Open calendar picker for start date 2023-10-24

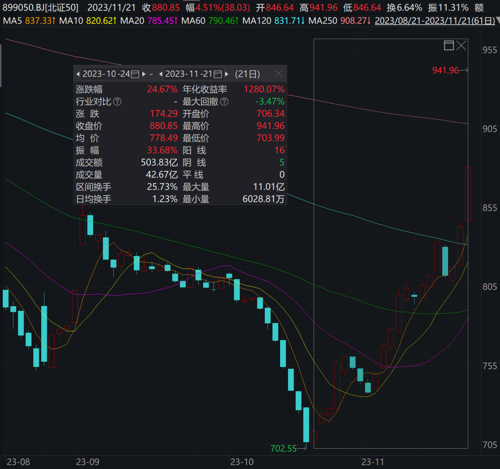(135, 74)
